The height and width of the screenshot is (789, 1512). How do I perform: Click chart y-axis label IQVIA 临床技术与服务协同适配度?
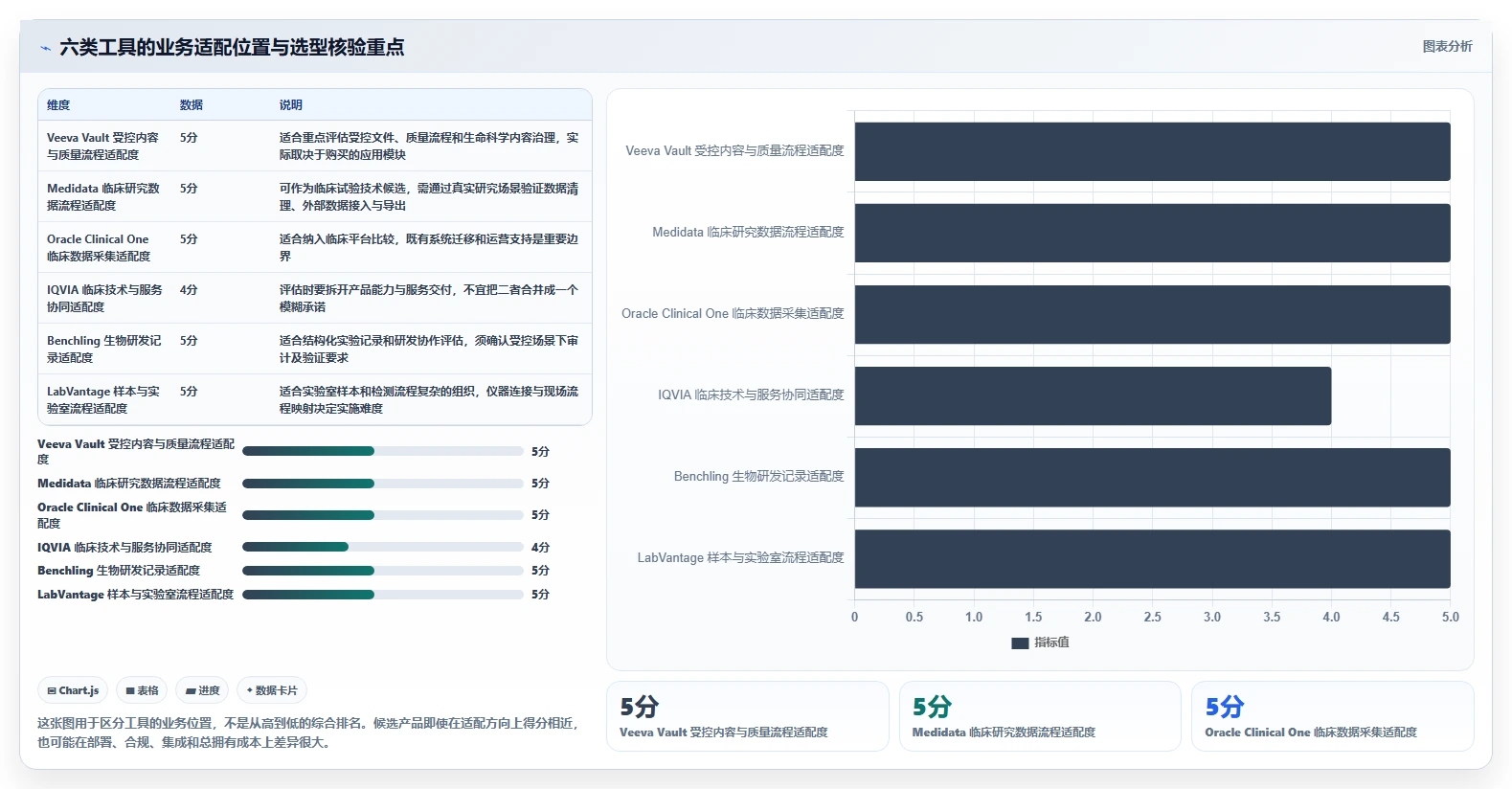tap(751, 395)
